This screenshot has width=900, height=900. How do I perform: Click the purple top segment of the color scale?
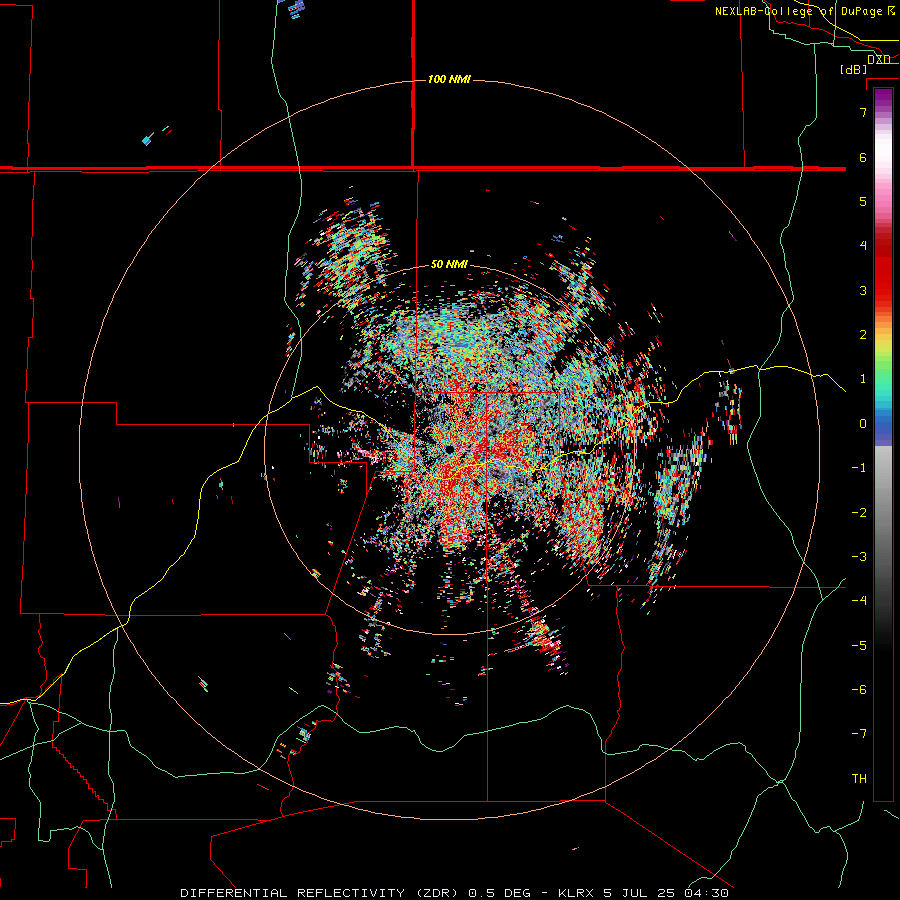tap(883, 98)
